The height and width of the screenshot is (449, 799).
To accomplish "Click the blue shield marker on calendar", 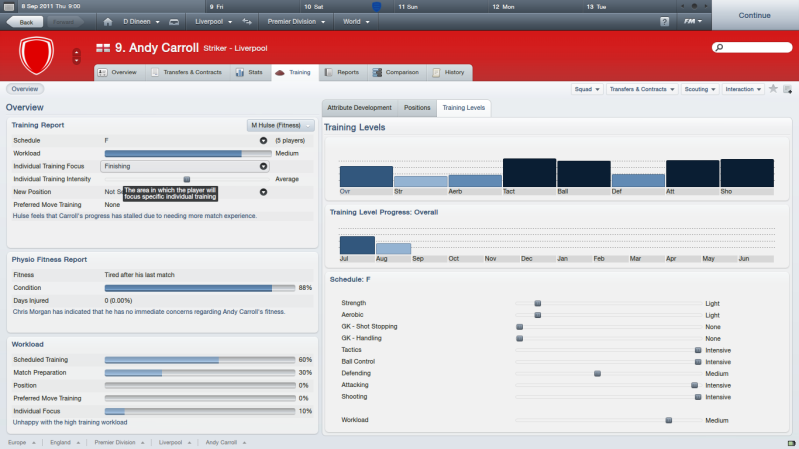I will [377, 7].
